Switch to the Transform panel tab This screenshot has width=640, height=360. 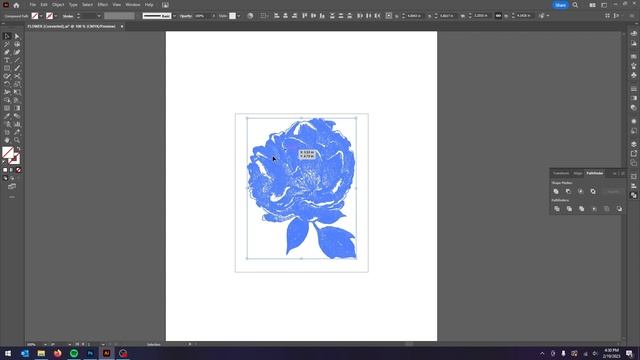pos(561,173)
